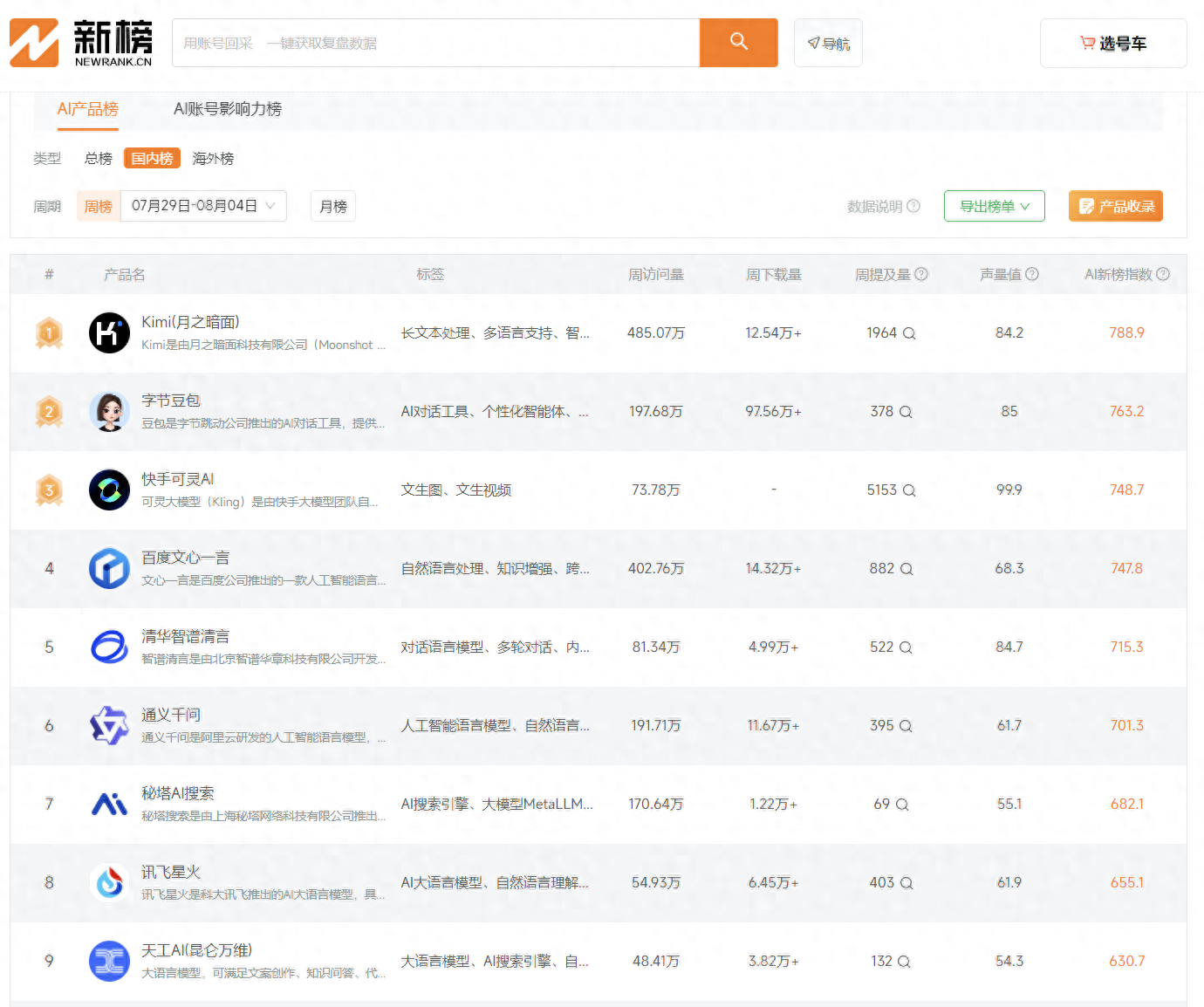This screenshot has width=1204, height=1007.
Task: Click the 文生图、文生视频 tags cell
Action: [456, 490]
